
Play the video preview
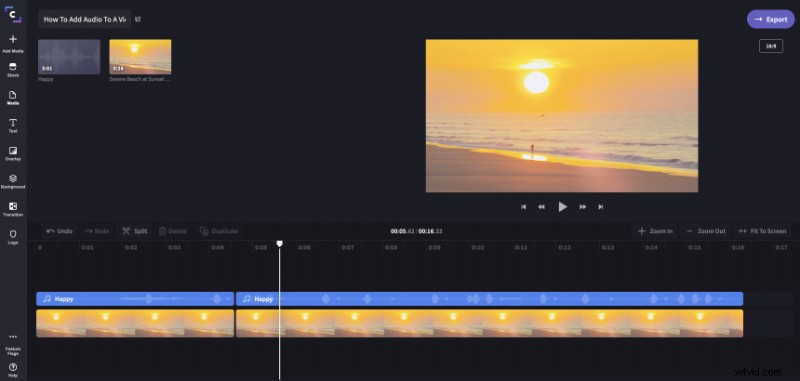click(x=562, y=207)
